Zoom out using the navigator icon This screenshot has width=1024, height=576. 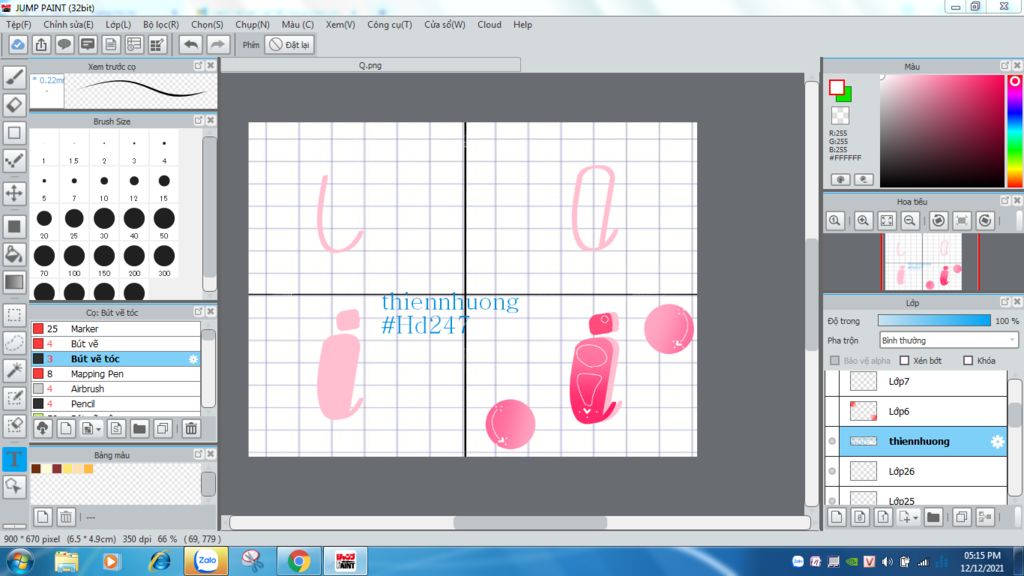click(x=910, y=221)
